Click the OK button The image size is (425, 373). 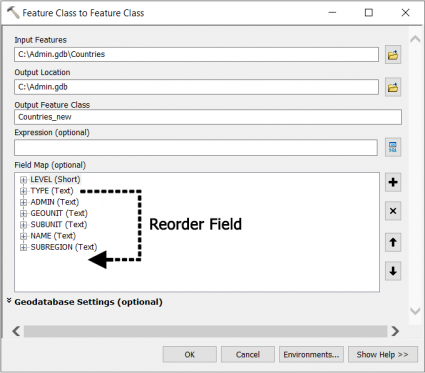(190, 355)
